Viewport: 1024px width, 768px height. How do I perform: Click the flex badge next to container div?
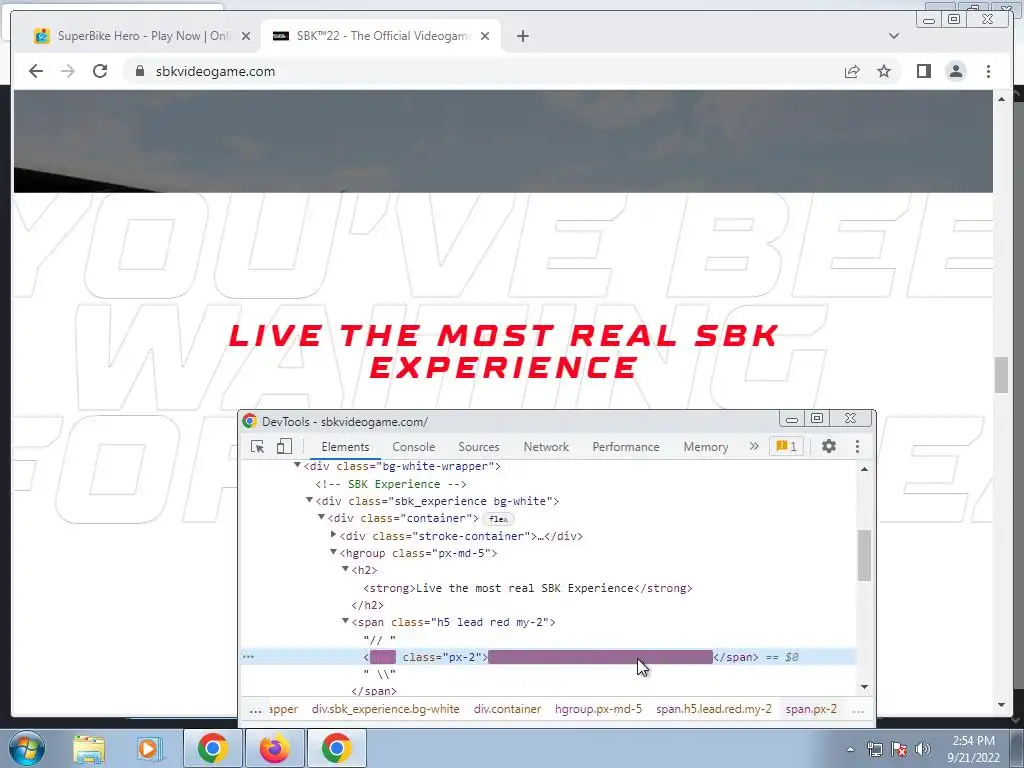498,519
